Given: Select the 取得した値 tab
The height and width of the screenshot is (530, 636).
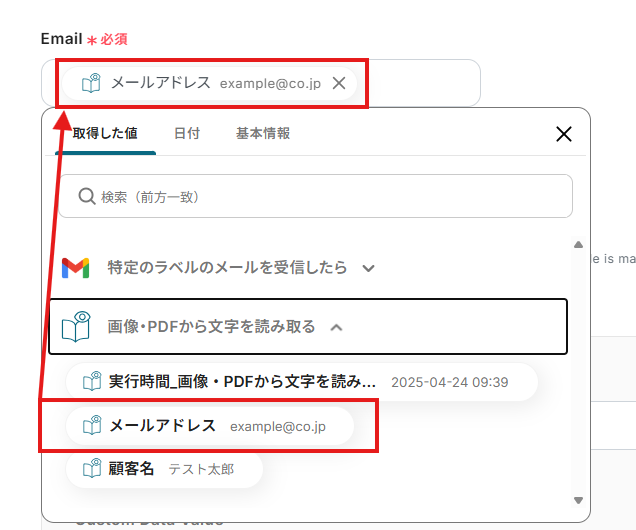Looking at the screenshot, I should click(105, 133).
